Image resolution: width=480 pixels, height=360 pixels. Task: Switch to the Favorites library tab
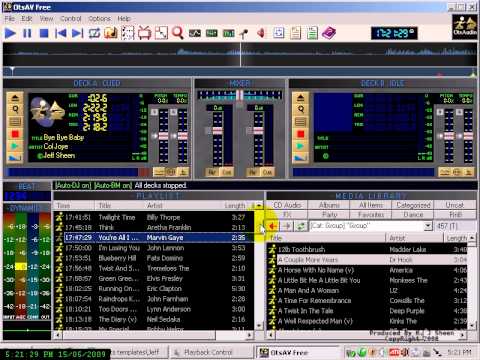[371, 214]
